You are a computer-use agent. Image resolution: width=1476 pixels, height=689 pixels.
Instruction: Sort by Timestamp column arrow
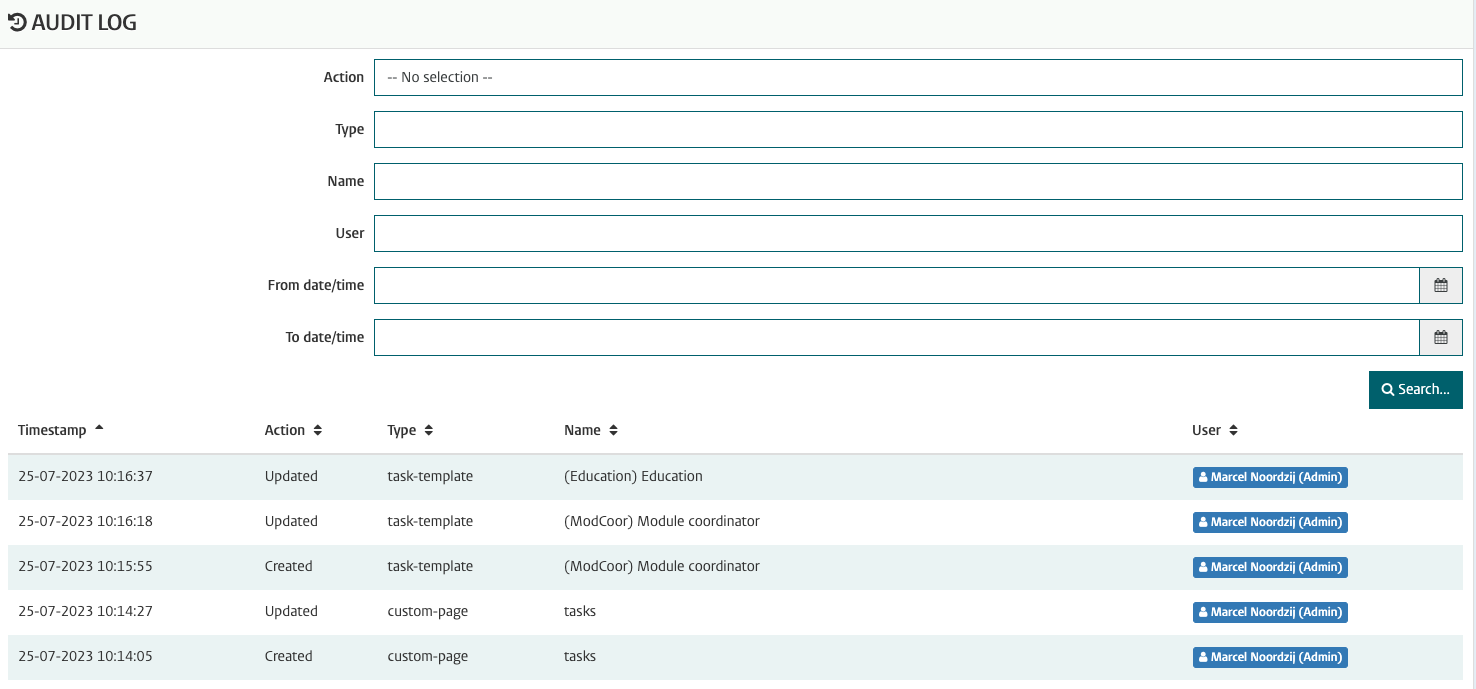(x=99, y=429)
